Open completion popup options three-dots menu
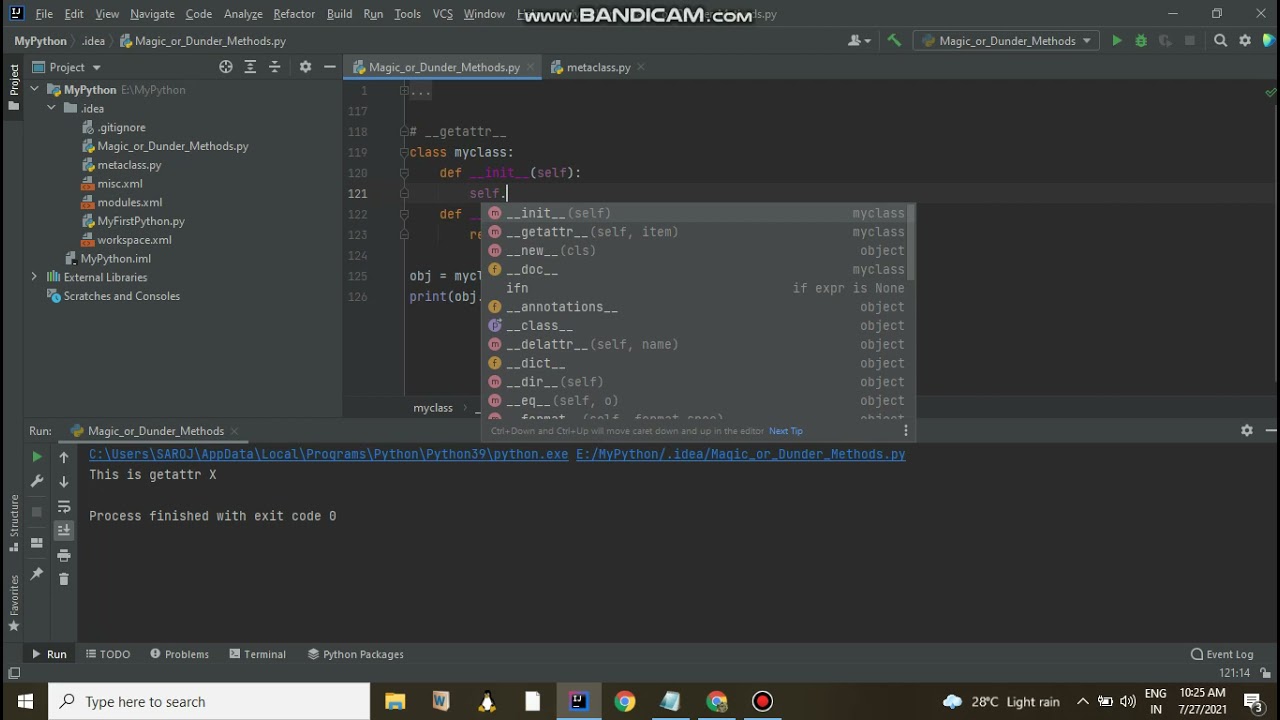 906,431
